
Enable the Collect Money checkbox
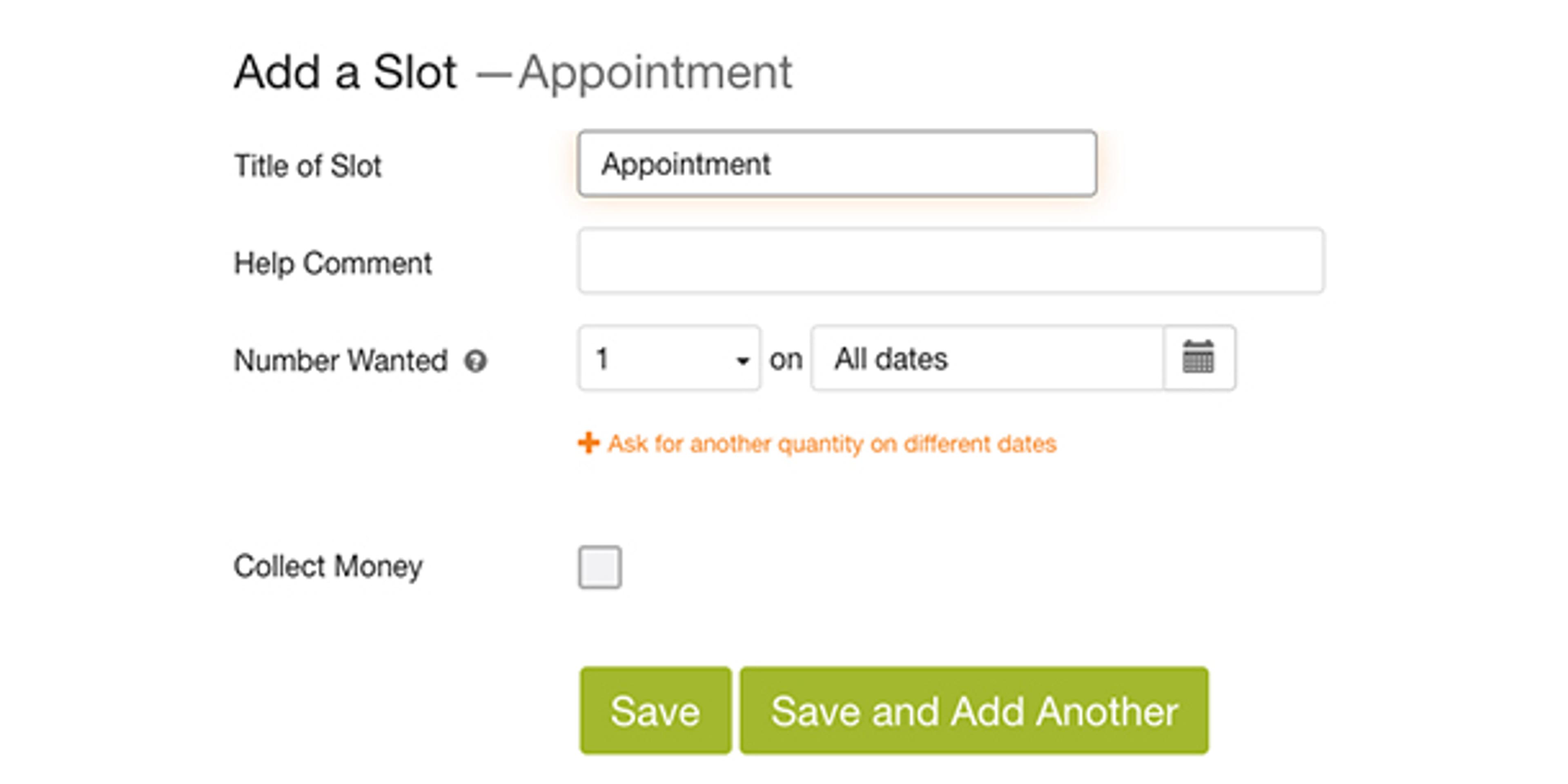pos(599,567)
